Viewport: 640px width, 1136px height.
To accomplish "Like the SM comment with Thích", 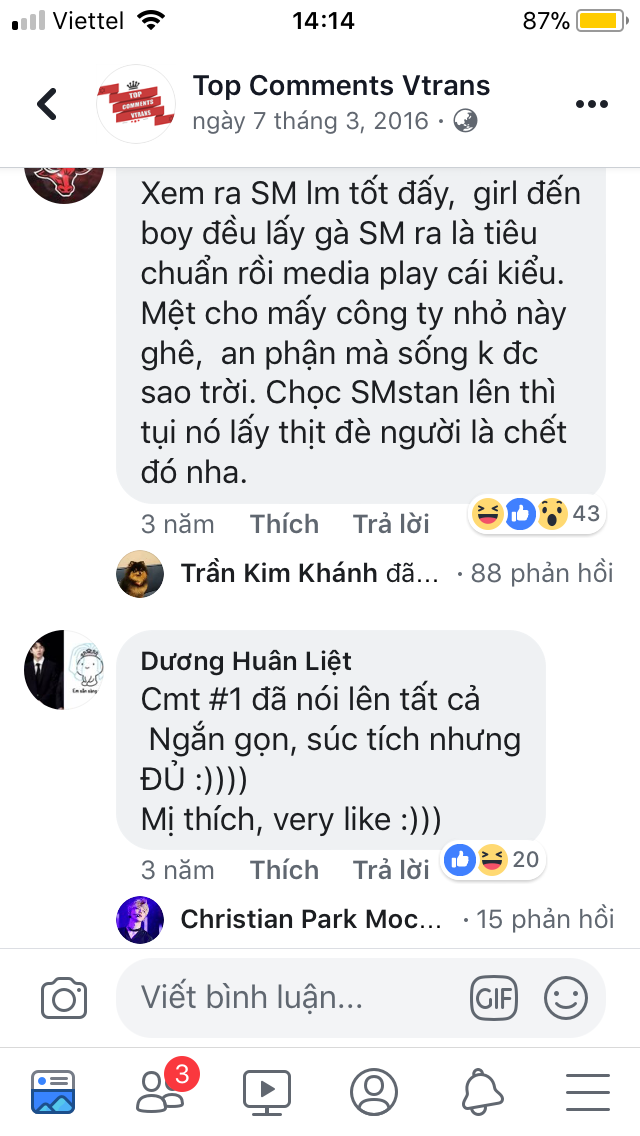I will click(x=284, y=524).
